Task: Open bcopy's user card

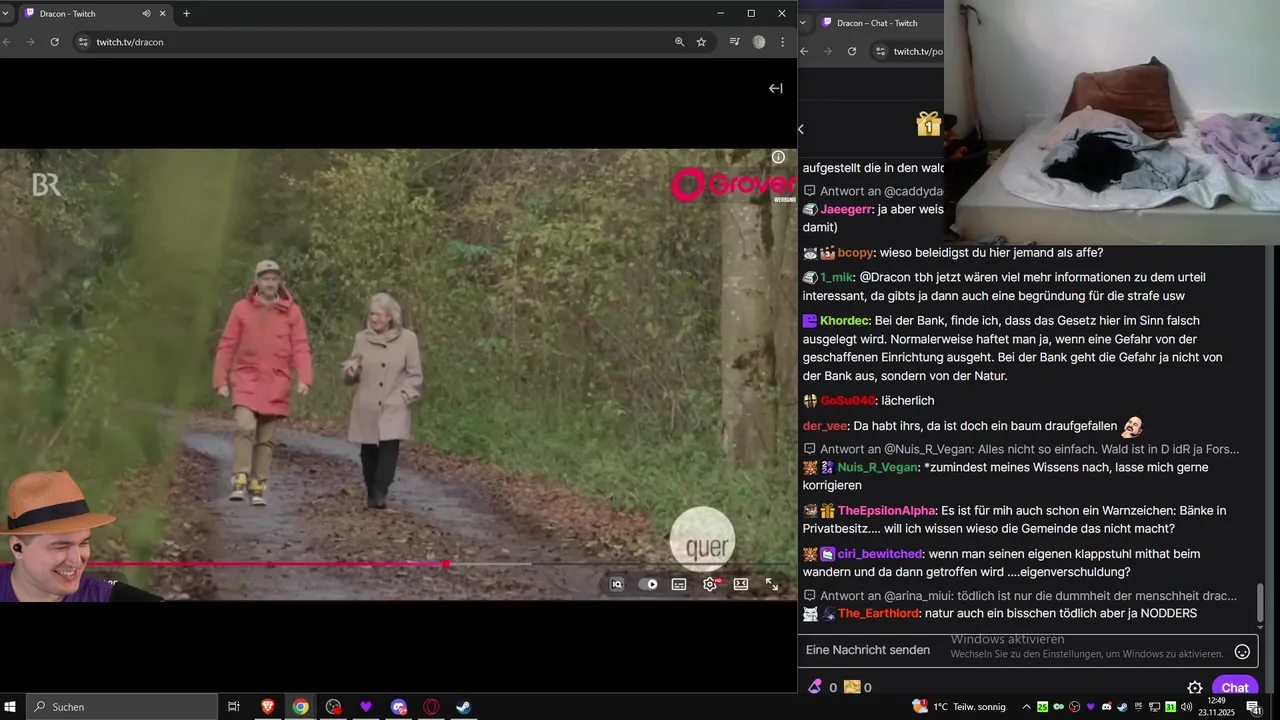Action: coord(855,253)
